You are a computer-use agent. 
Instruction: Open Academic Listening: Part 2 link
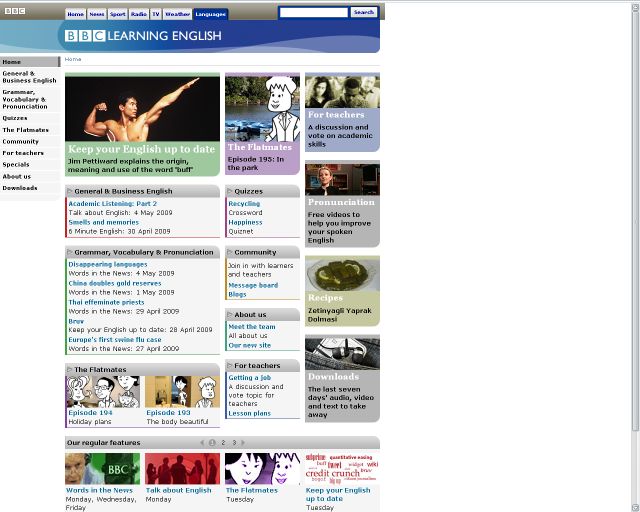(x=113, y=203)
